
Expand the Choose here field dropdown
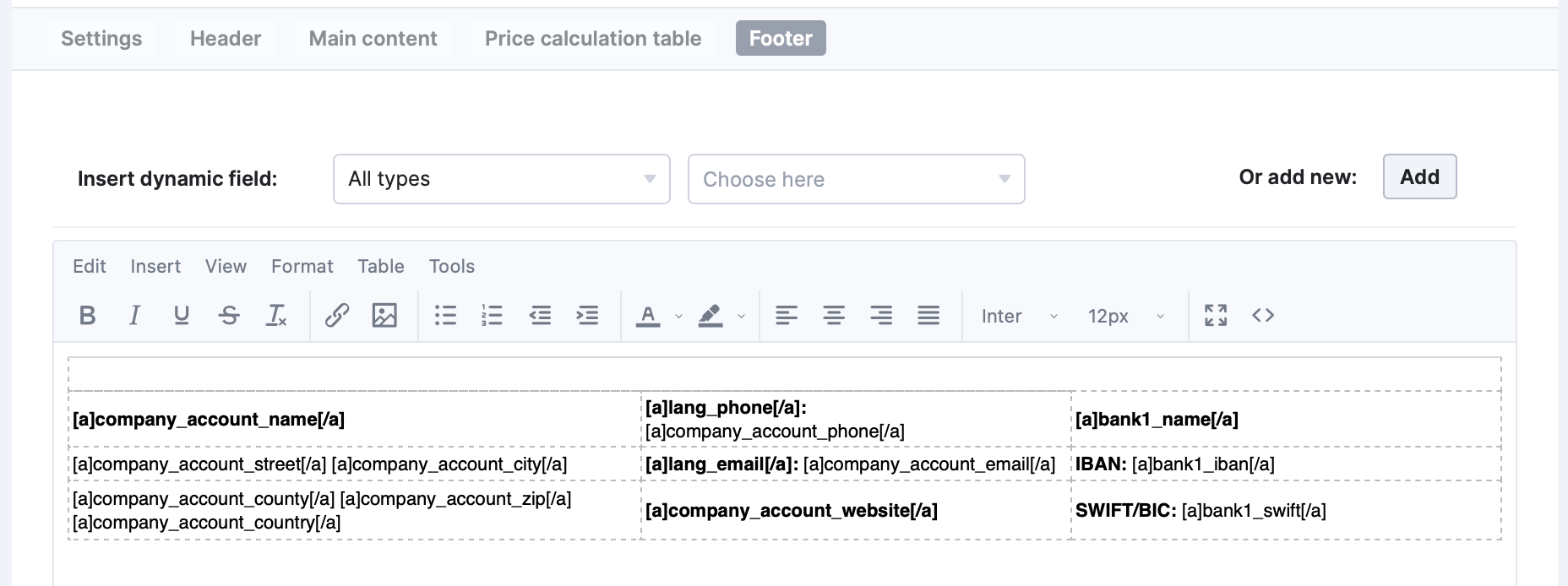pyautogui.click(x=856, y=179)
